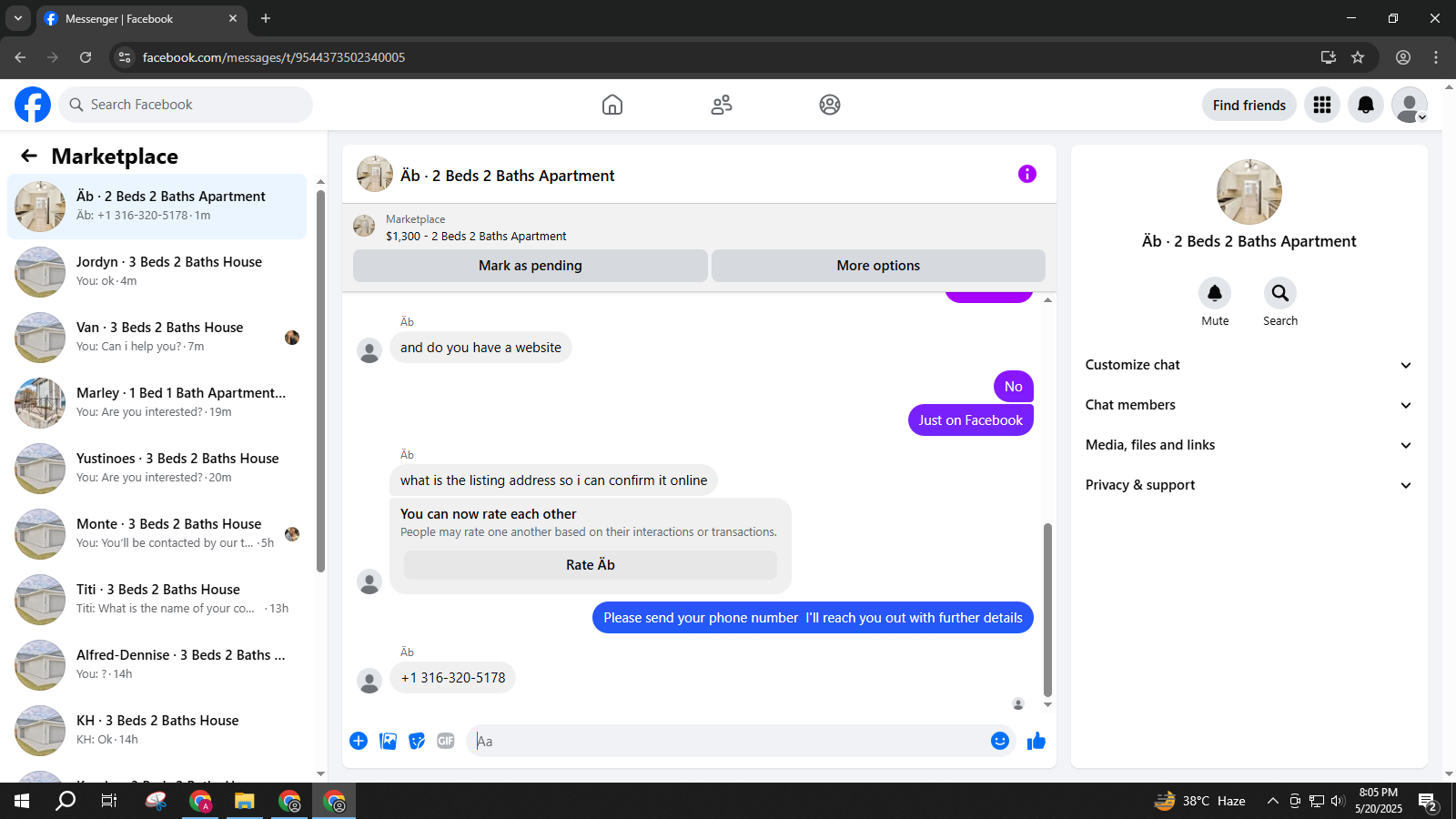Image resolution: width=1456 pixels, height=819 pixels.
Task: Select Messenger | Facebook browser tab
Action: [x=141, y=18]
